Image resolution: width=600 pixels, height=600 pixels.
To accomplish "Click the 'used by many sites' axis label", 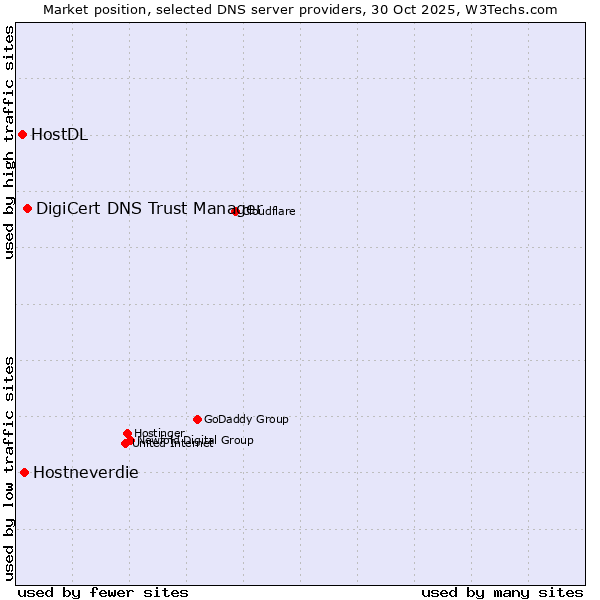I will pyautogui.click(x=502, y=592).
